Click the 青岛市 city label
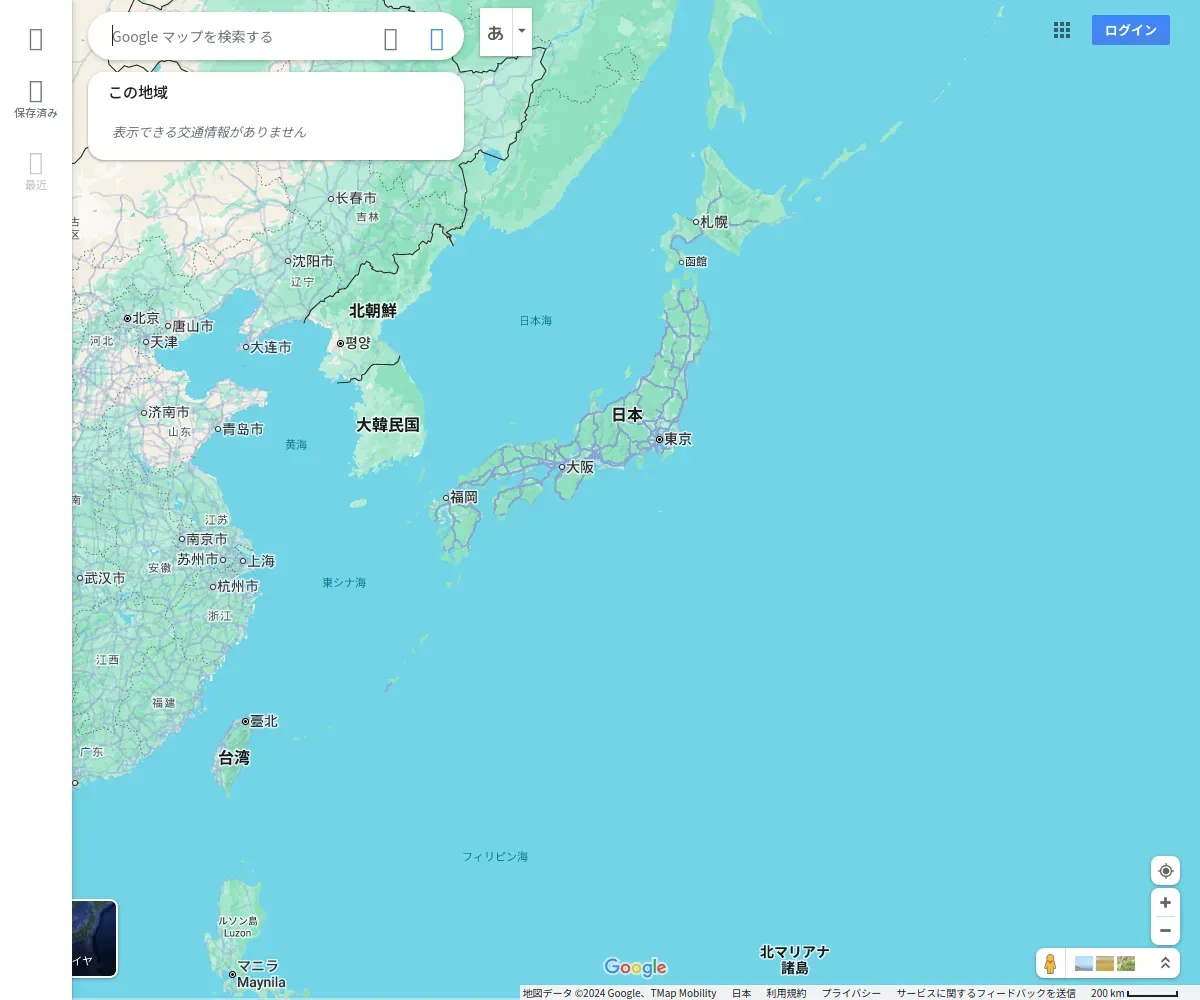Viewport: 1200px width, 1000px height. [243, 429]
